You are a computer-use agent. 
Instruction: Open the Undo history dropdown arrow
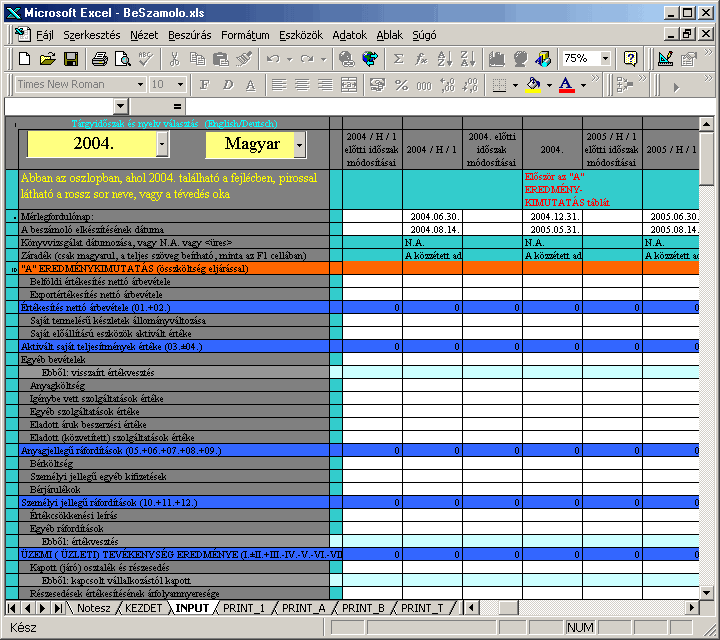click(x=289, y=59)
